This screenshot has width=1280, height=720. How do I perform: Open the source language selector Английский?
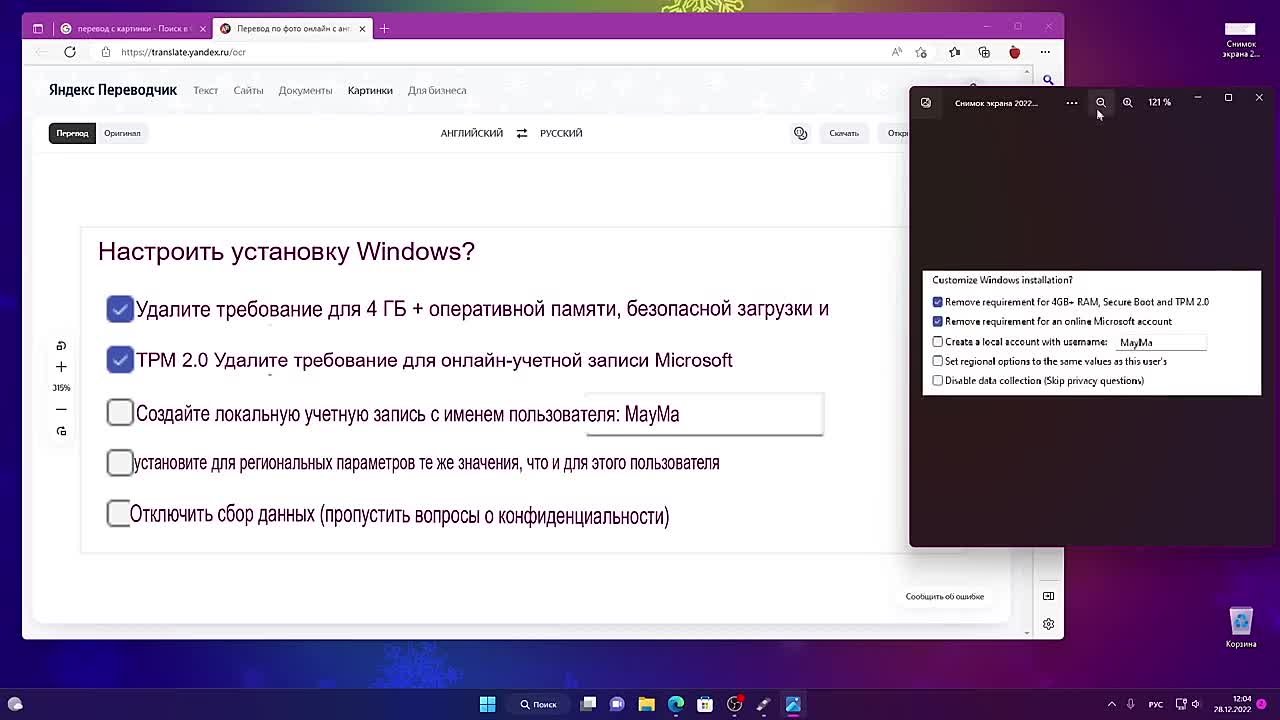coord(471,133)
